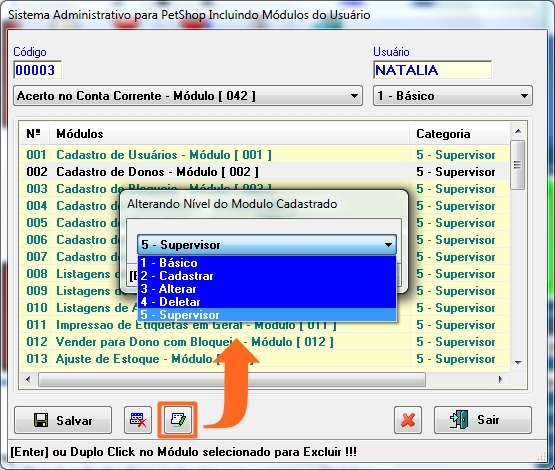Click the vertical scrollbar down arrow
Viewport: 555px width, 470px height.
[x=518, y=362]
